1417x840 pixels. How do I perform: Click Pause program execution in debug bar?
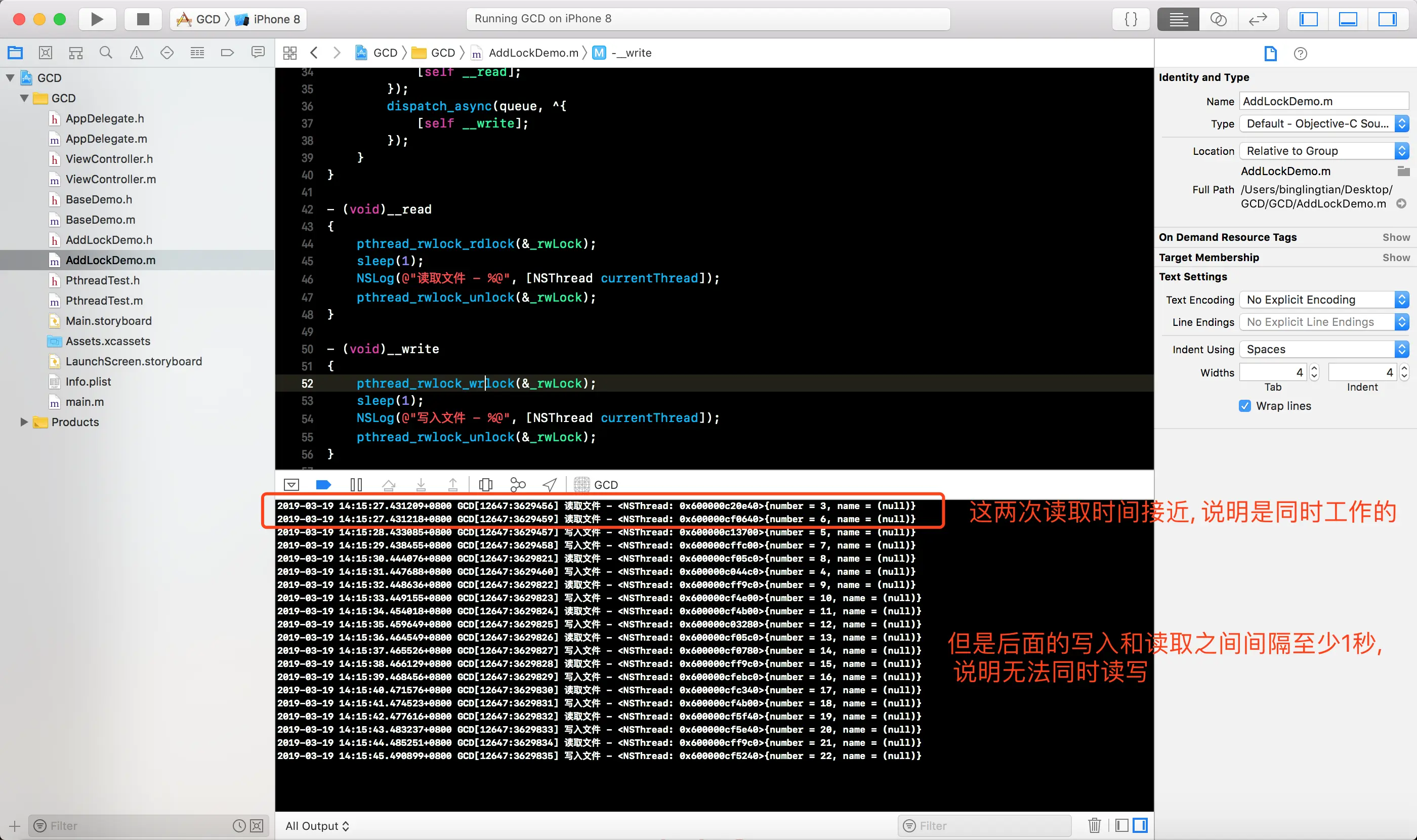click(356, 485)
